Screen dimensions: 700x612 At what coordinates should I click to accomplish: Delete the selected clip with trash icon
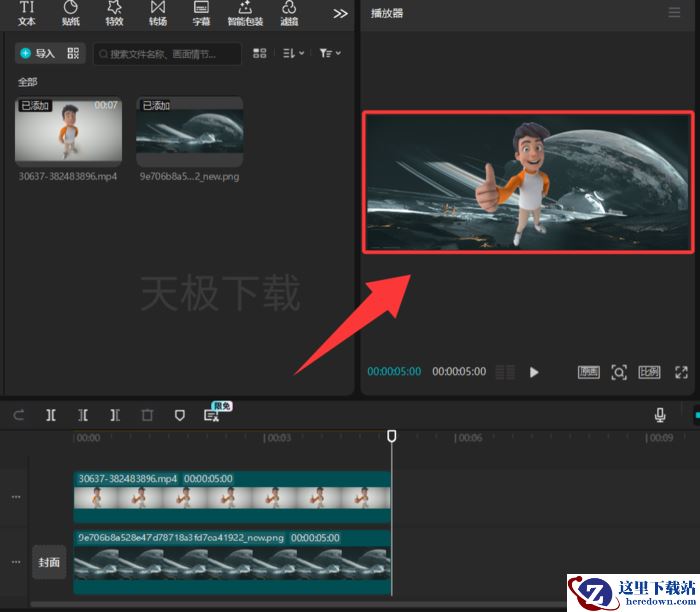(x=147, y=416)
